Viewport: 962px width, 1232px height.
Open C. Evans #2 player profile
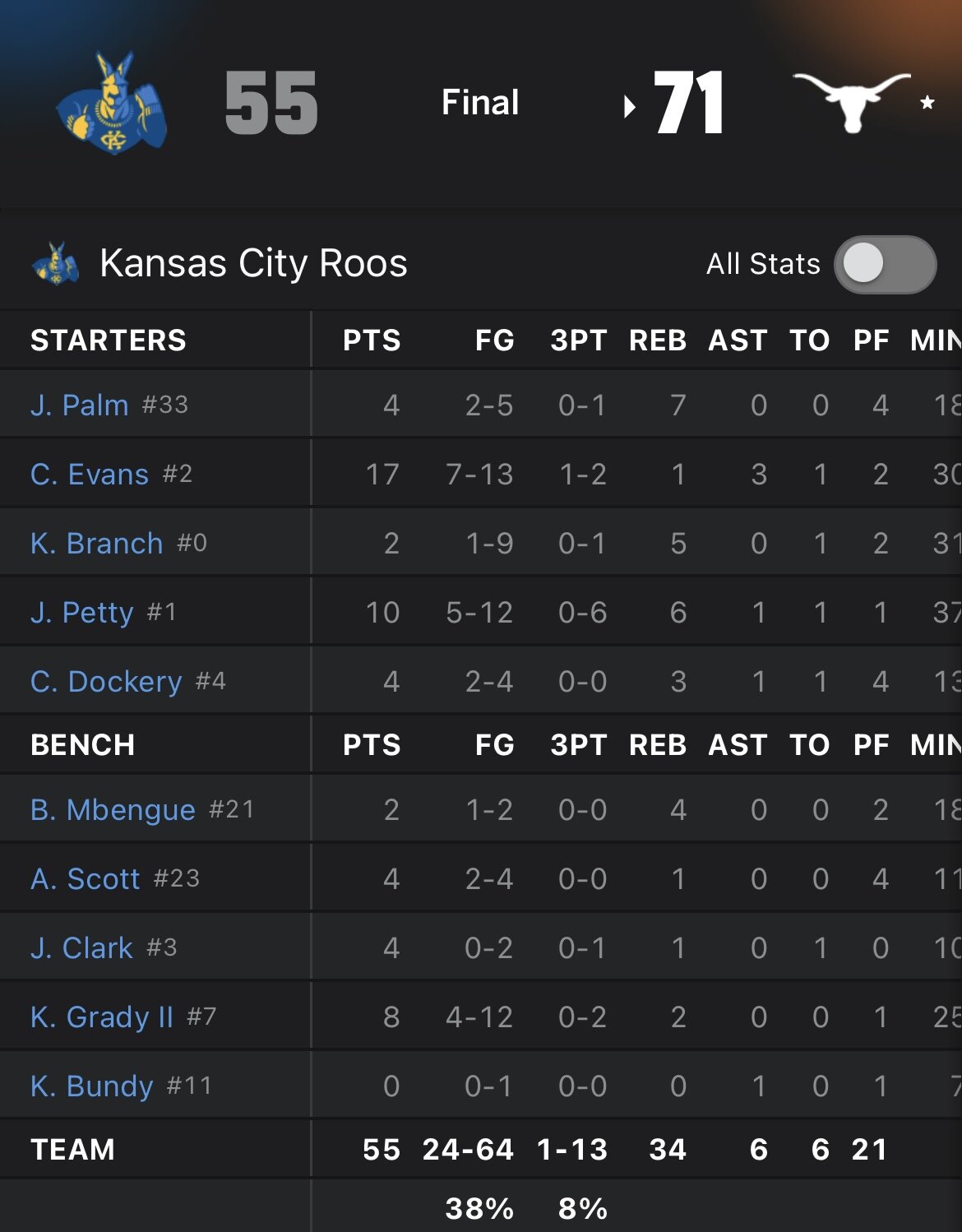point(90,474)
